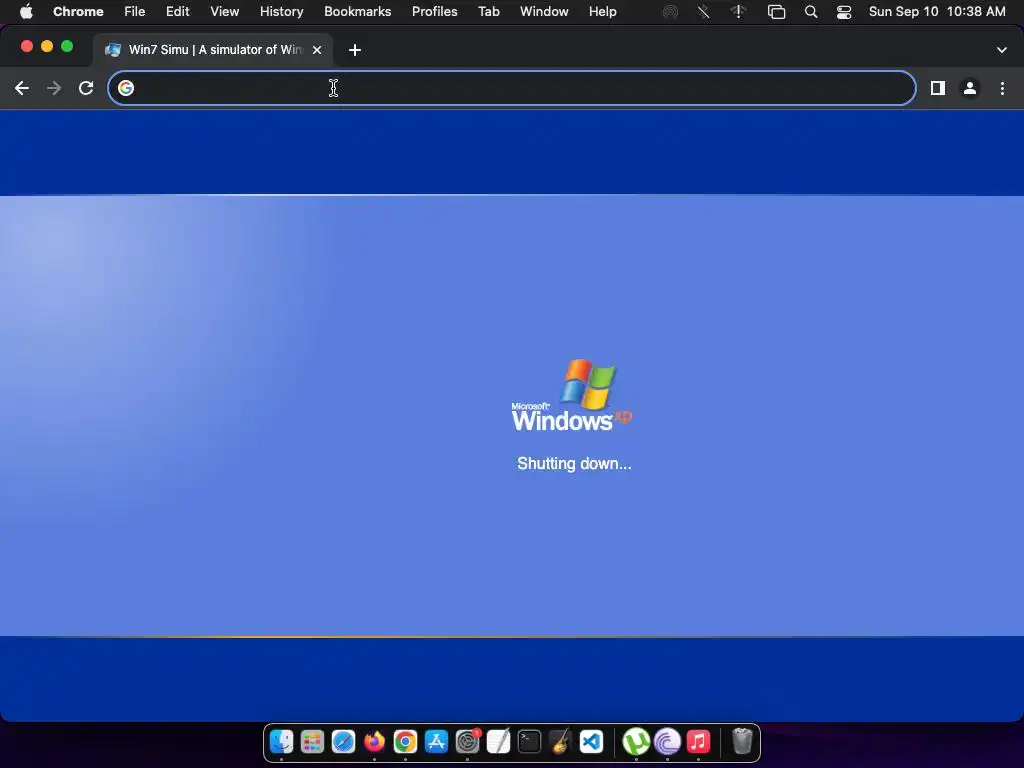Open the Tab menu

point(488,12)
